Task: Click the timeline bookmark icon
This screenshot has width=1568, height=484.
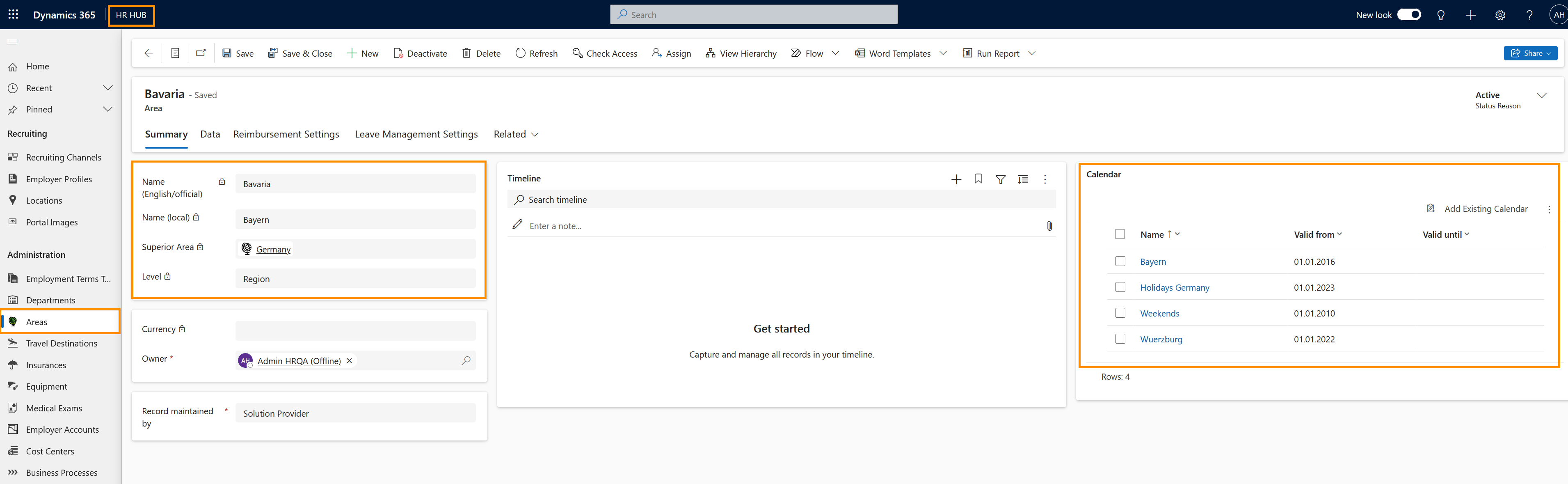Action: [x=978, y=179]
